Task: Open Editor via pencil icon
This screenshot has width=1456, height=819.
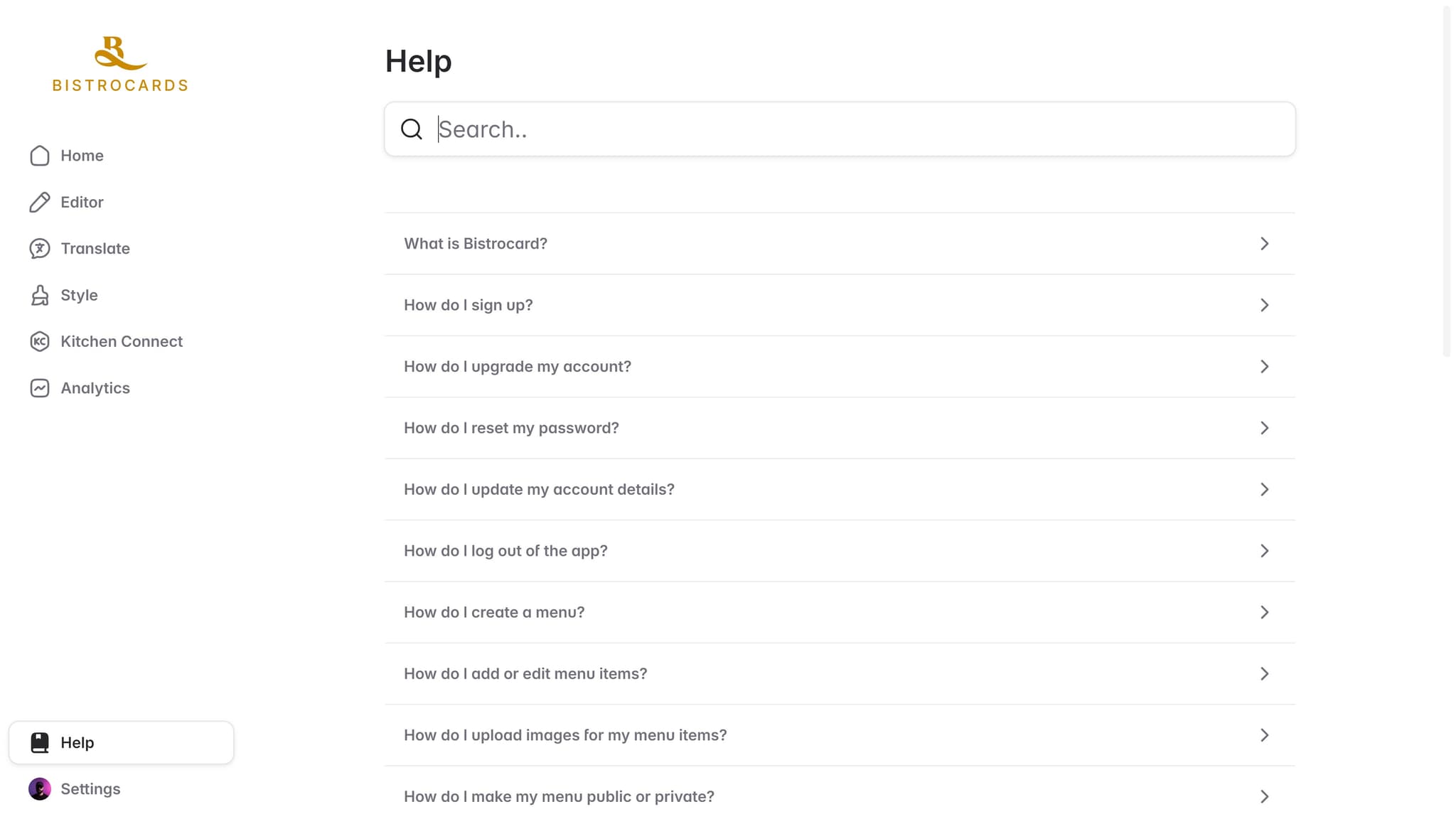Action: (40, 202)
